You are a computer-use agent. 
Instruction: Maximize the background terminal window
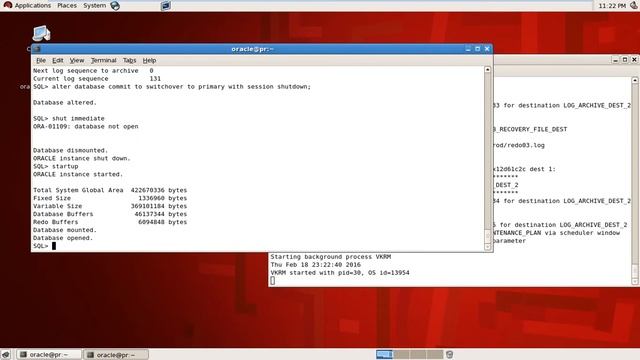[x=625, y=60]
